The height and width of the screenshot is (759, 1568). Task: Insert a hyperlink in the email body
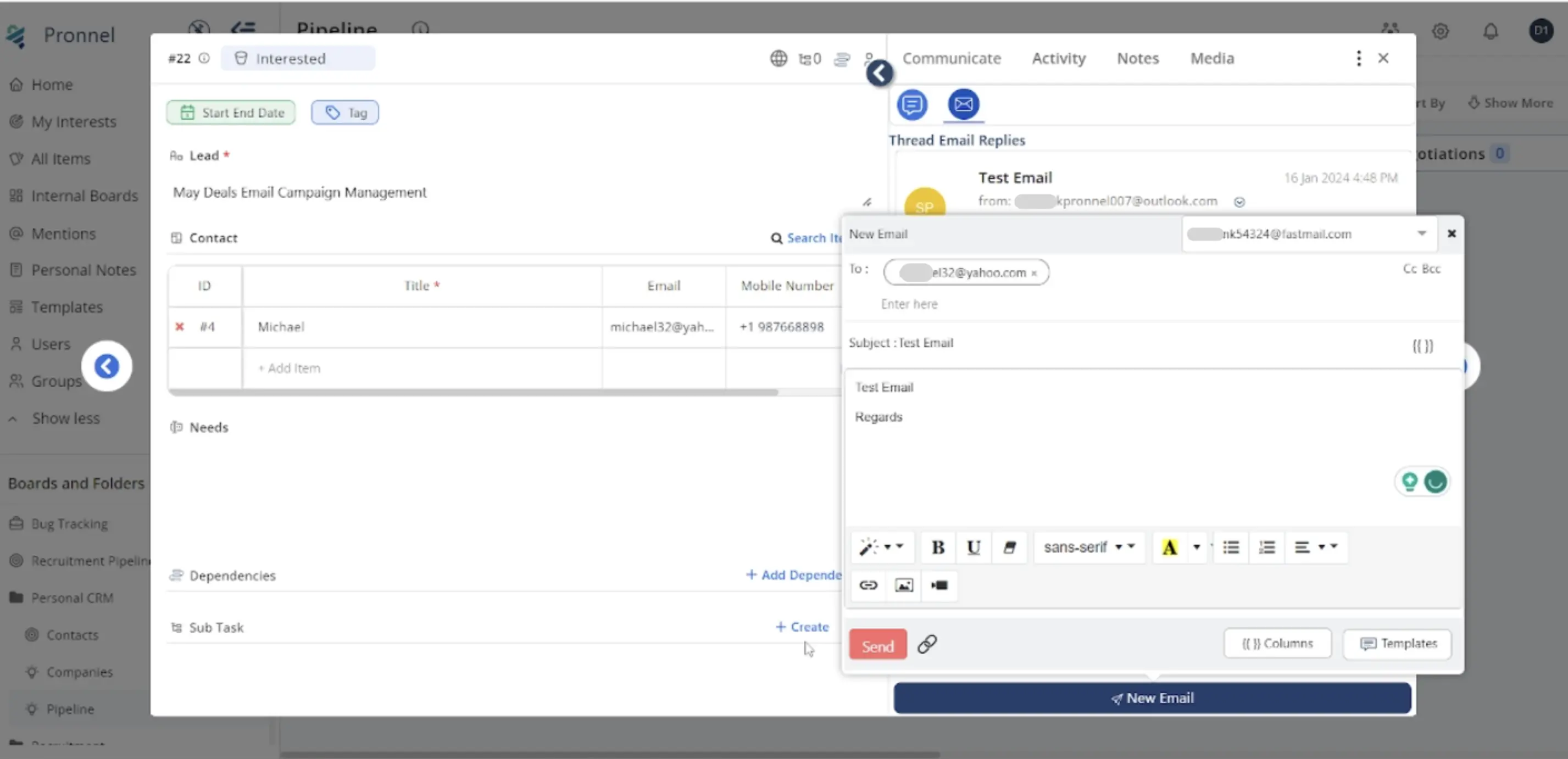(x=868, y=585)
